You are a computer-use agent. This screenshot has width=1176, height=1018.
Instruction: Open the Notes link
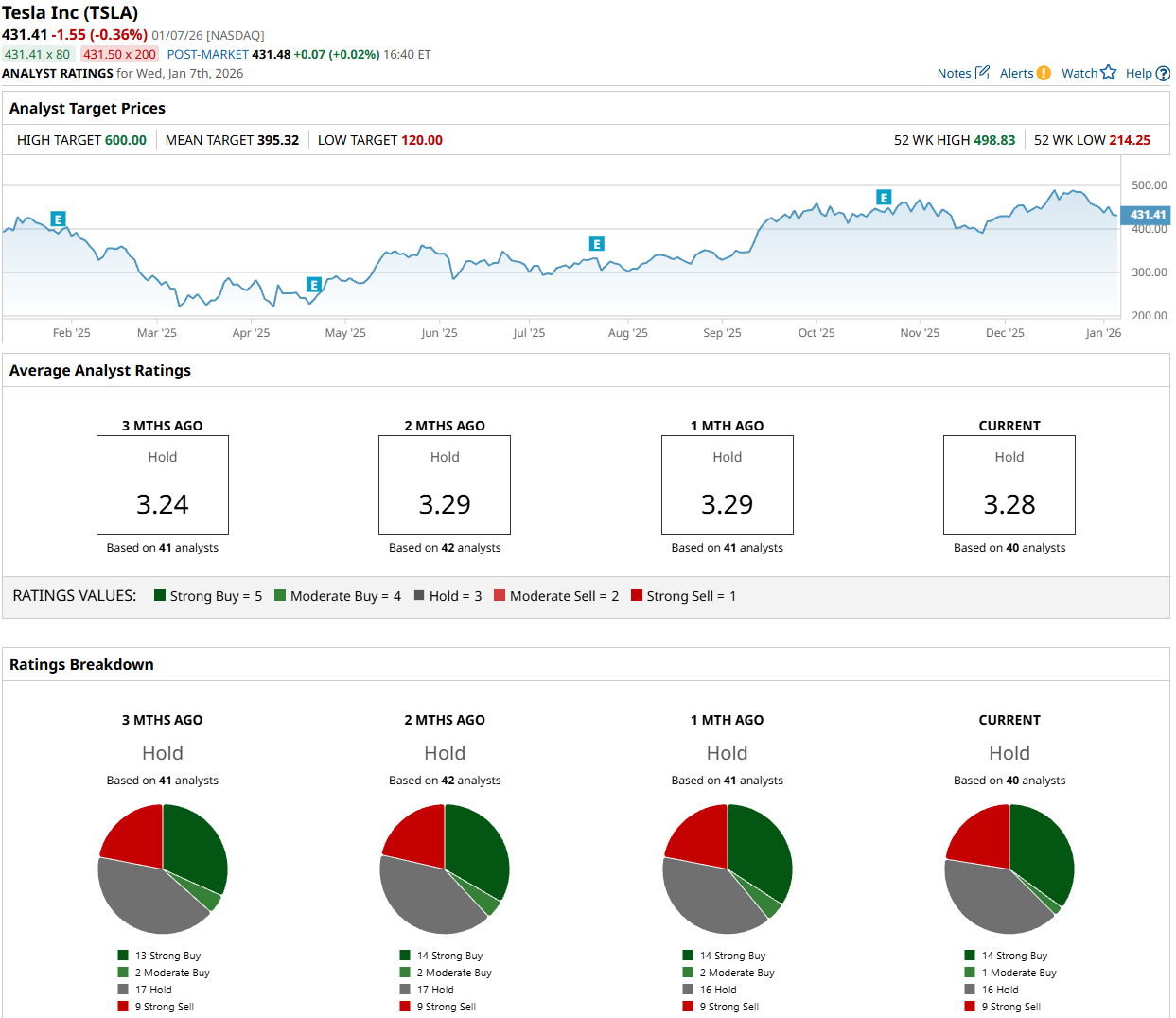point(954,73)
